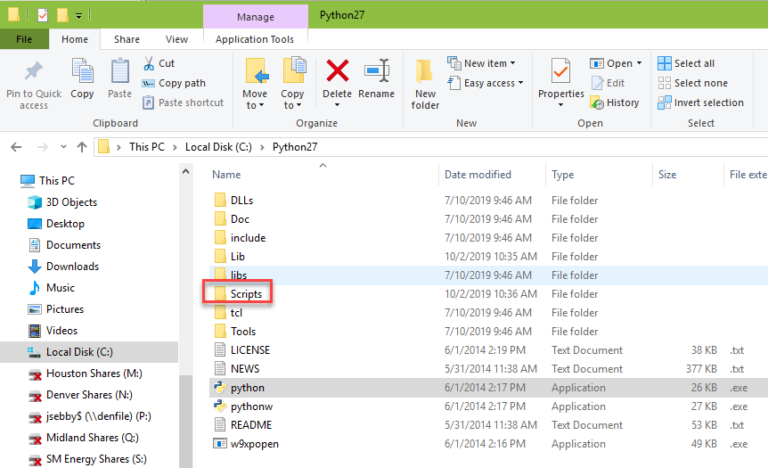The width and height of the screenshot is (768, 468).
Task: Click the red Delete X icon
Action: click(337, 71)
